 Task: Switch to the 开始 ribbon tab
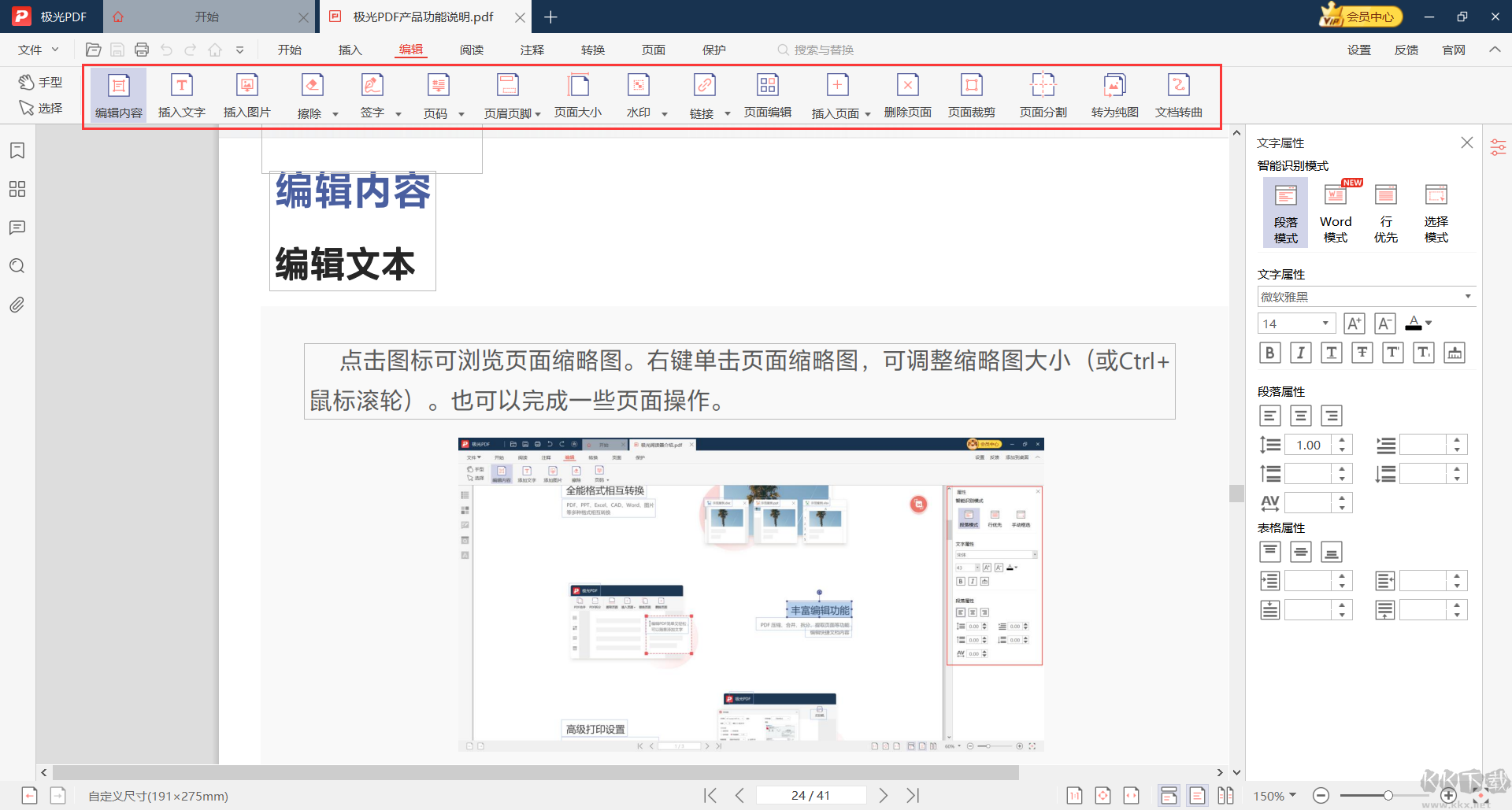point(290,50)
